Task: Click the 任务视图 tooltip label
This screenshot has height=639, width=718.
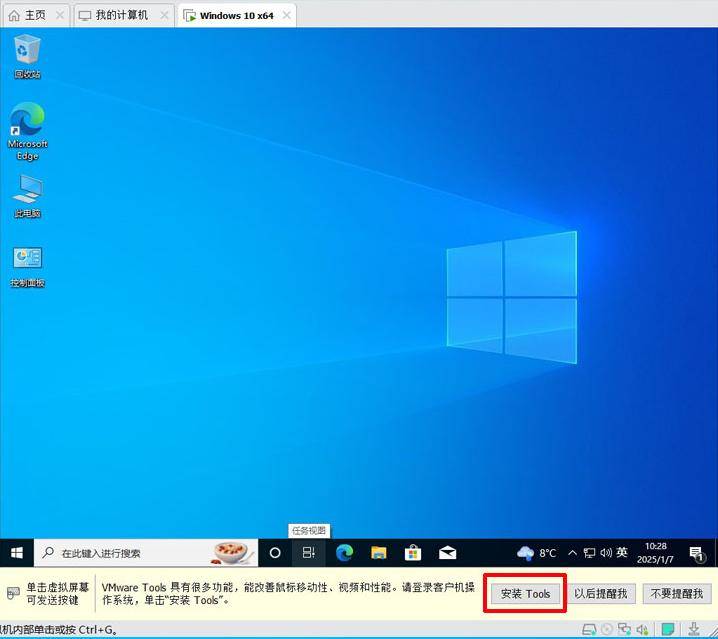Action: (x=309, y=530)
